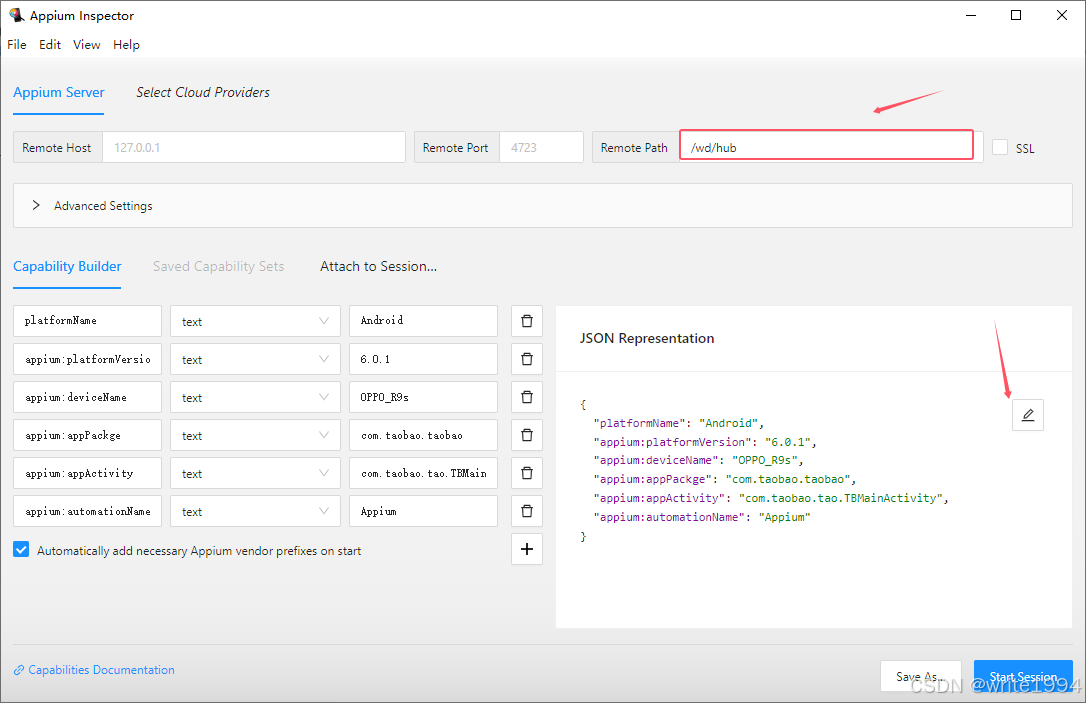Image resolution: width=1086 pixels, height=703 pixels.
Task: Edit raw JSON with pencil icon
Action: tap(1028, 415)
